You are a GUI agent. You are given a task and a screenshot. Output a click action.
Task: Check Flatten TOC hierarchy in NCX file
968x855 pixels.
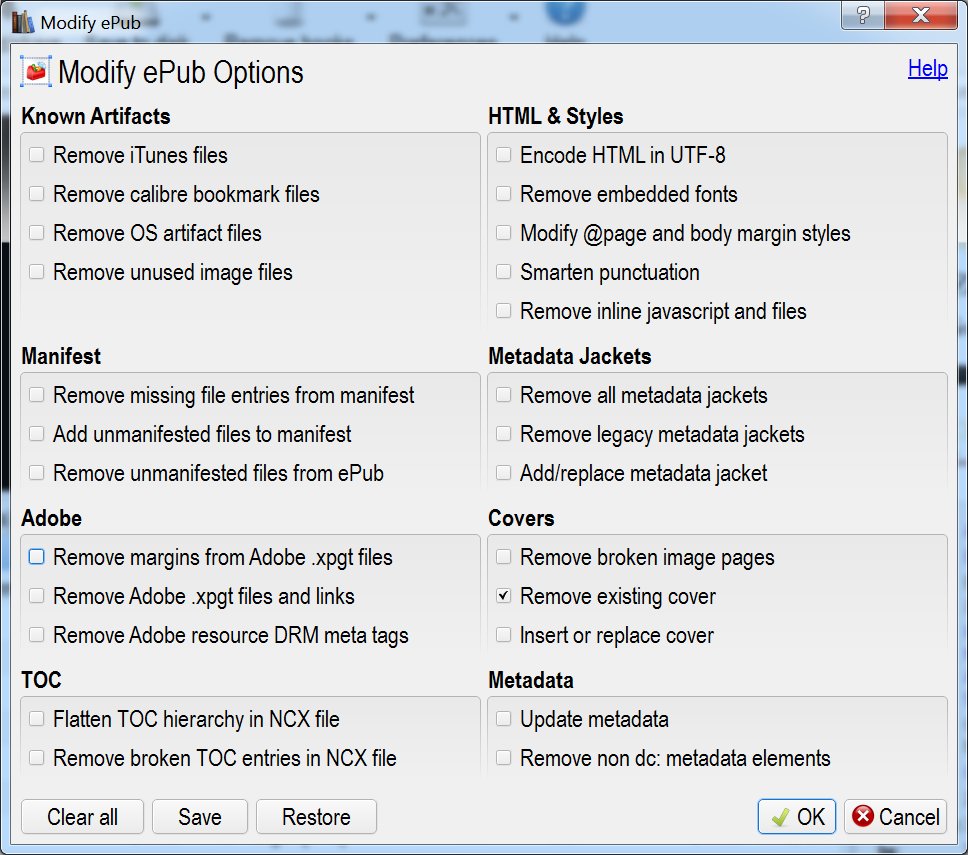(37, 719)
